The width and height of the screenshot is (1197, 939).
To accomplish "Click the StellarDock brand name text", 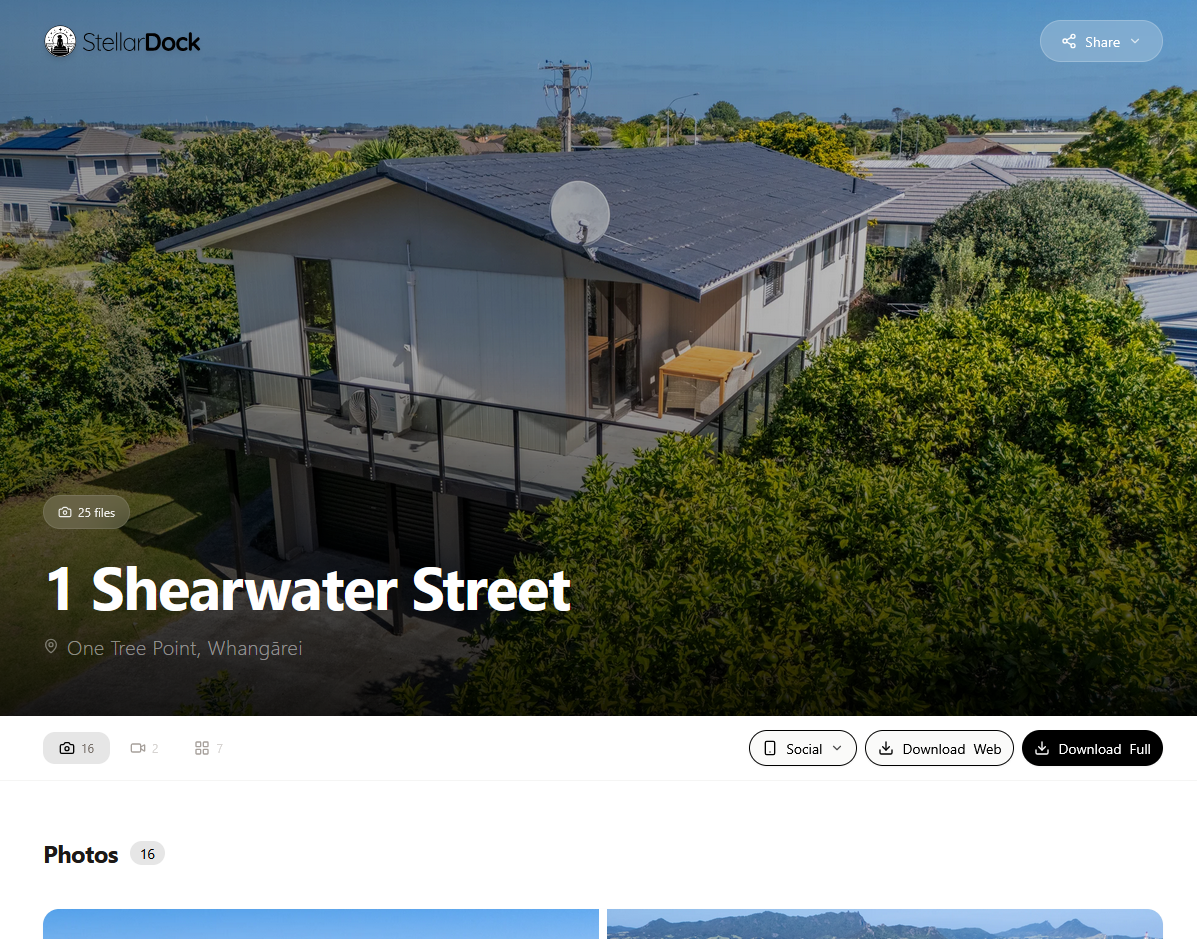I will (141, 42).
